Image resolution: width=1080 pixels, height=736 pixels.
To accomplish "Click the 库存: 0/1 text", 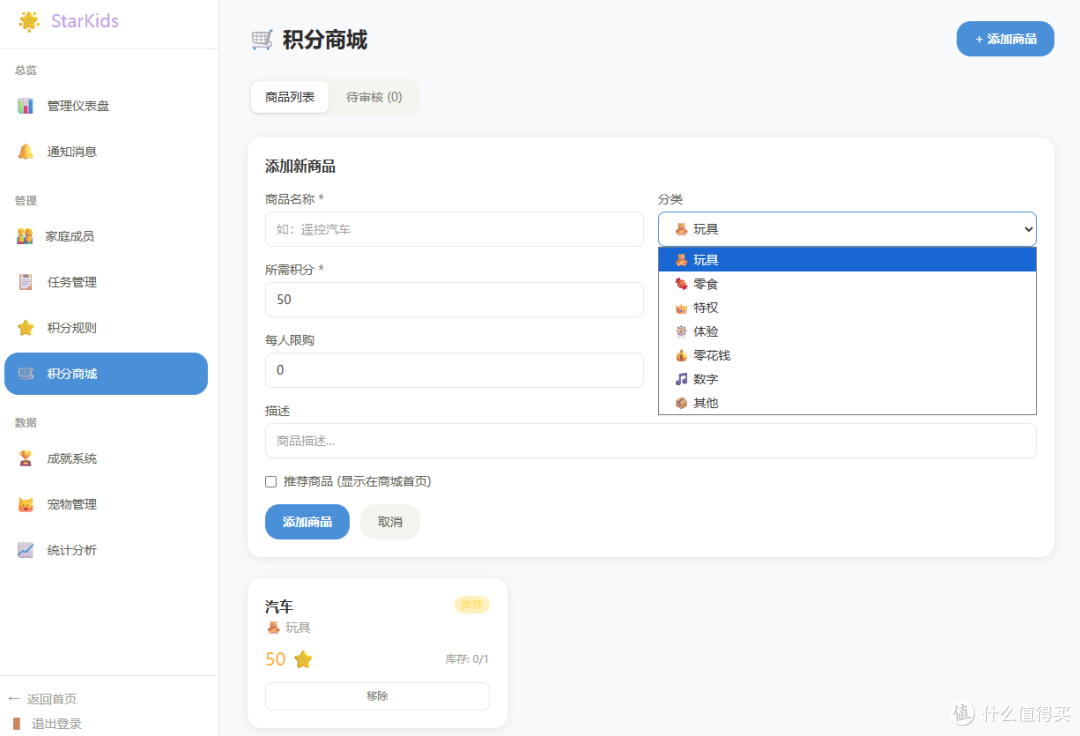I will [x=467, y=660].
